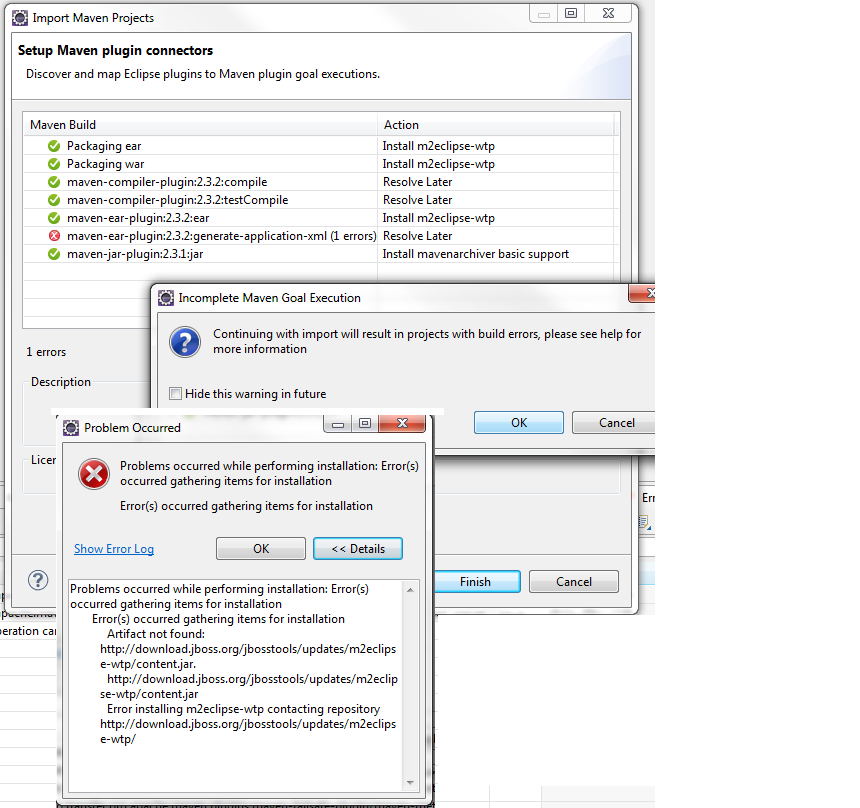860x808 pixels.
Task: Cancel the Incomplete Maven Goal Execution dialog
Action: click(x=614, y=423)
